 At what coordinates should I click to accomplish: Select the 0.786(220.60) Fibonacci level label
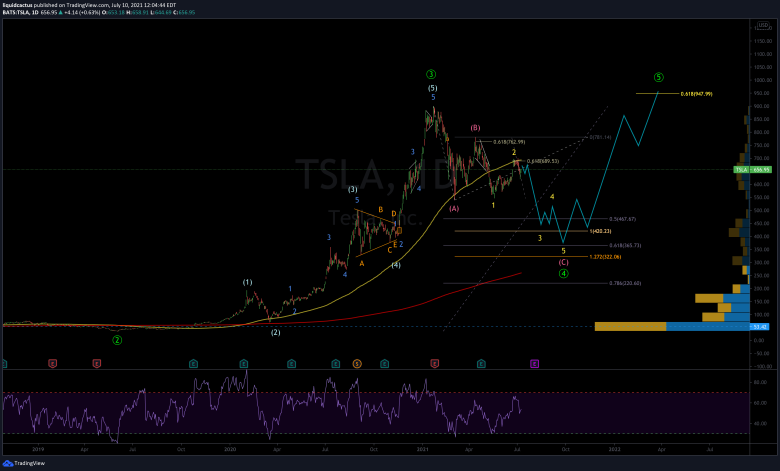(625, 283)
